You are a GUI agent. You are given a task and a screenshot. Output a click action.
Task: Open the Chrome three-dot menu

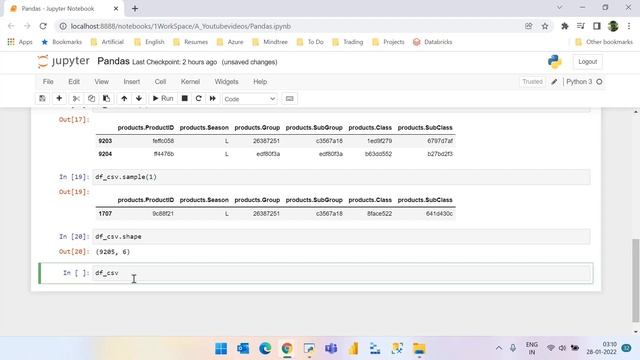[x=629, y=26]
